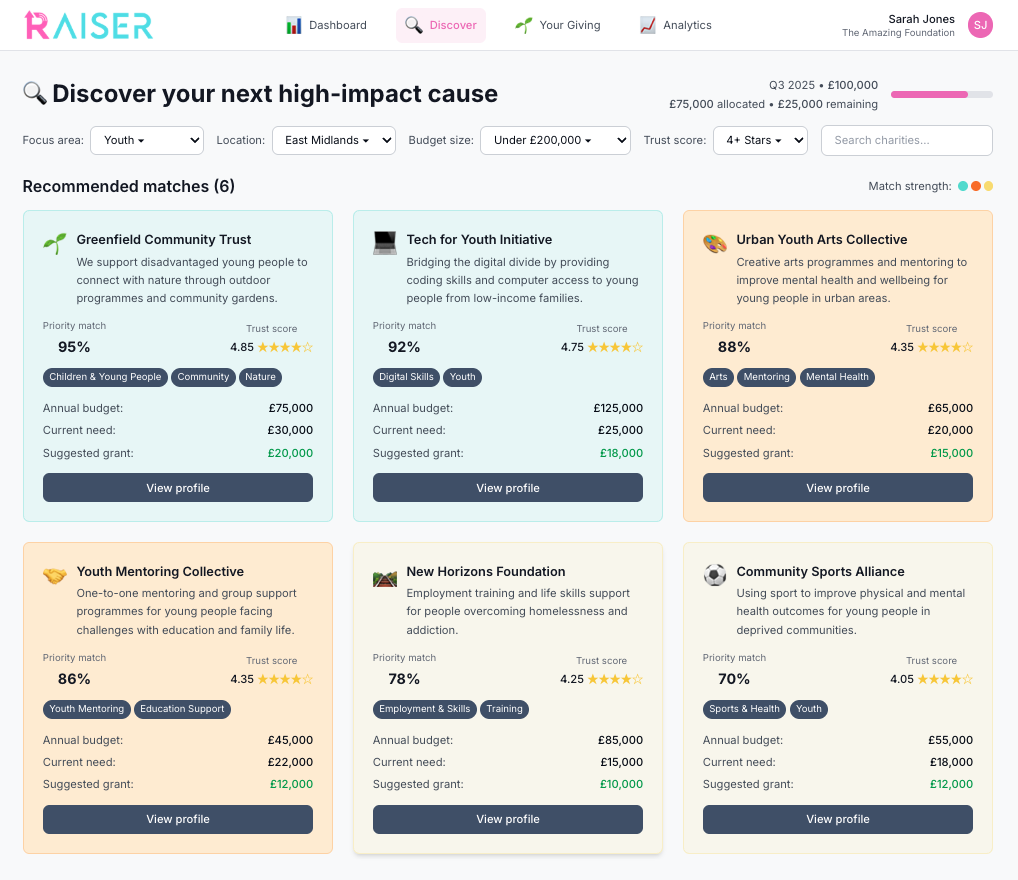This screenshot has width=1018, height=880.
Task: Click the Youth tag on Tech for Youth card
Action: 462,377
